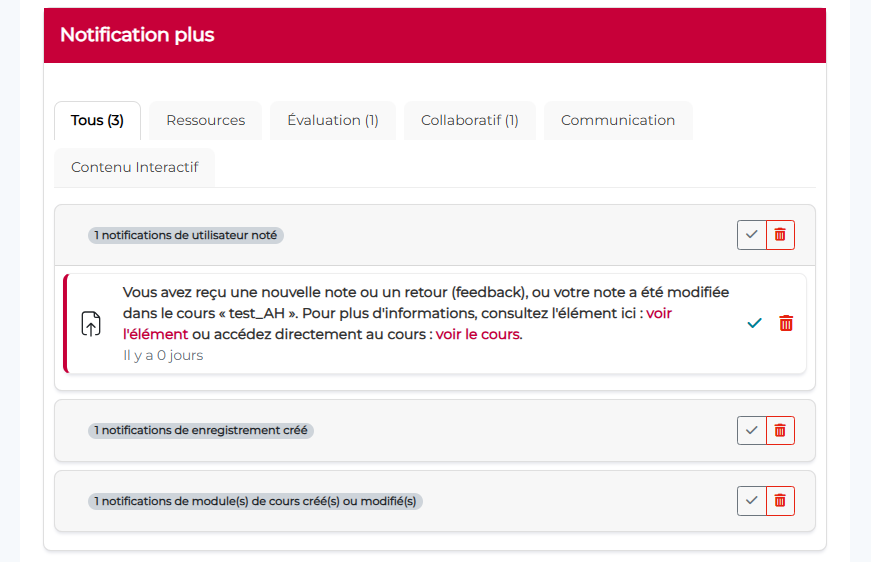871x562 pixels.
Task: Switch to the Tous (3) tab
Action: (x=97, y=120)
